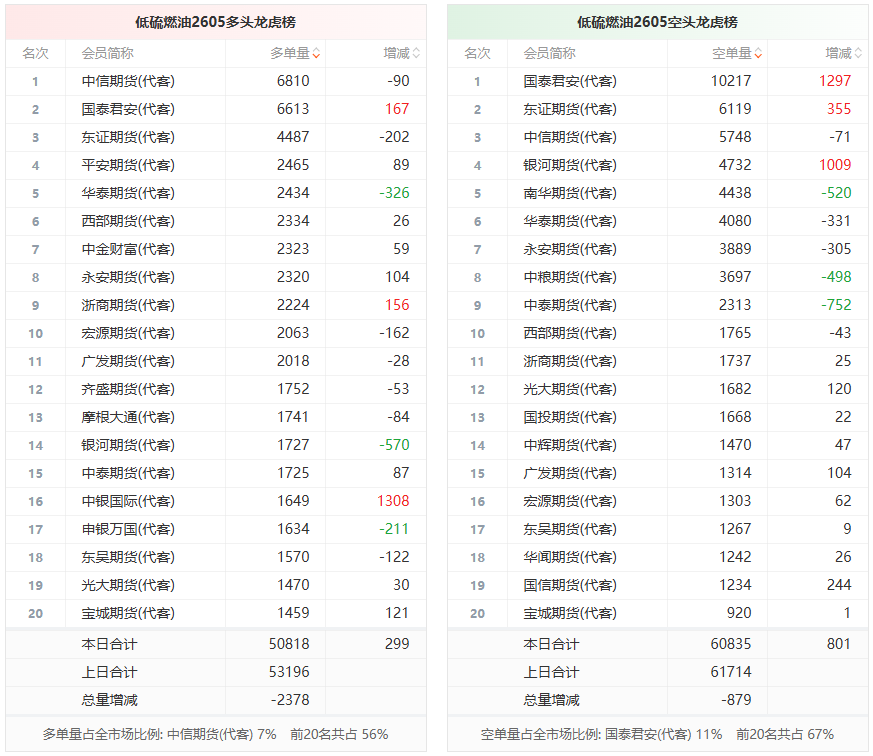
Task: Select 中粮期货(代客) row in short table
Action: click(658, 277)
